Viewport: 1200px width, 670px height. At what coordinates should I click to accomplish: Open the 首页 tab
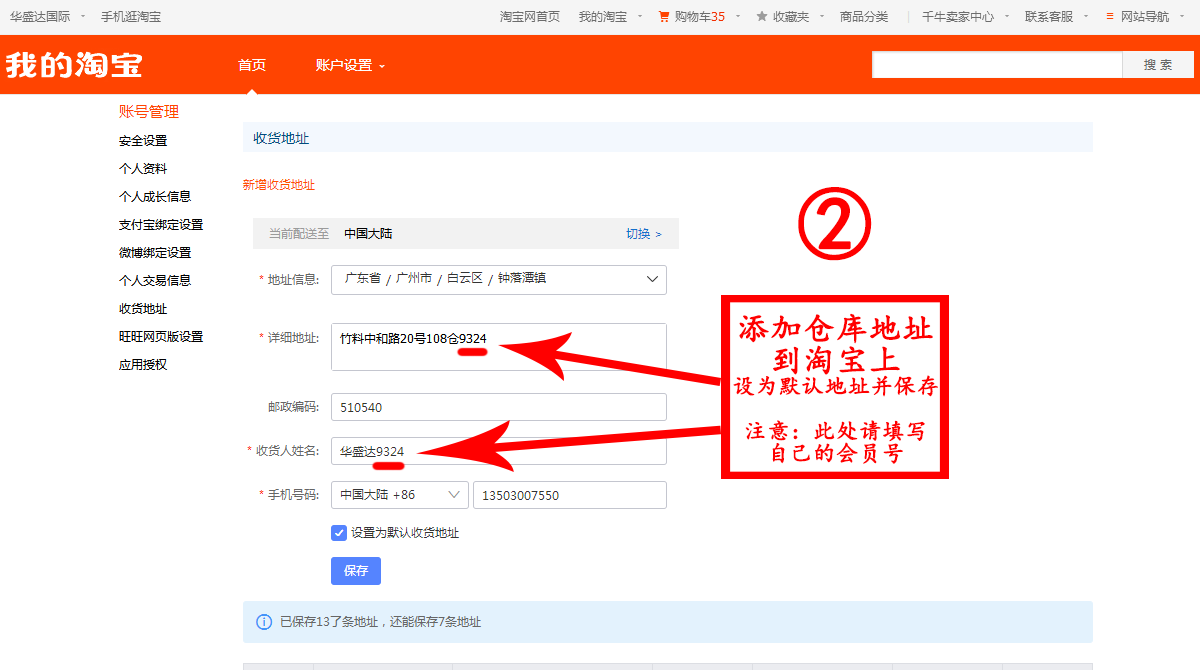252,65
